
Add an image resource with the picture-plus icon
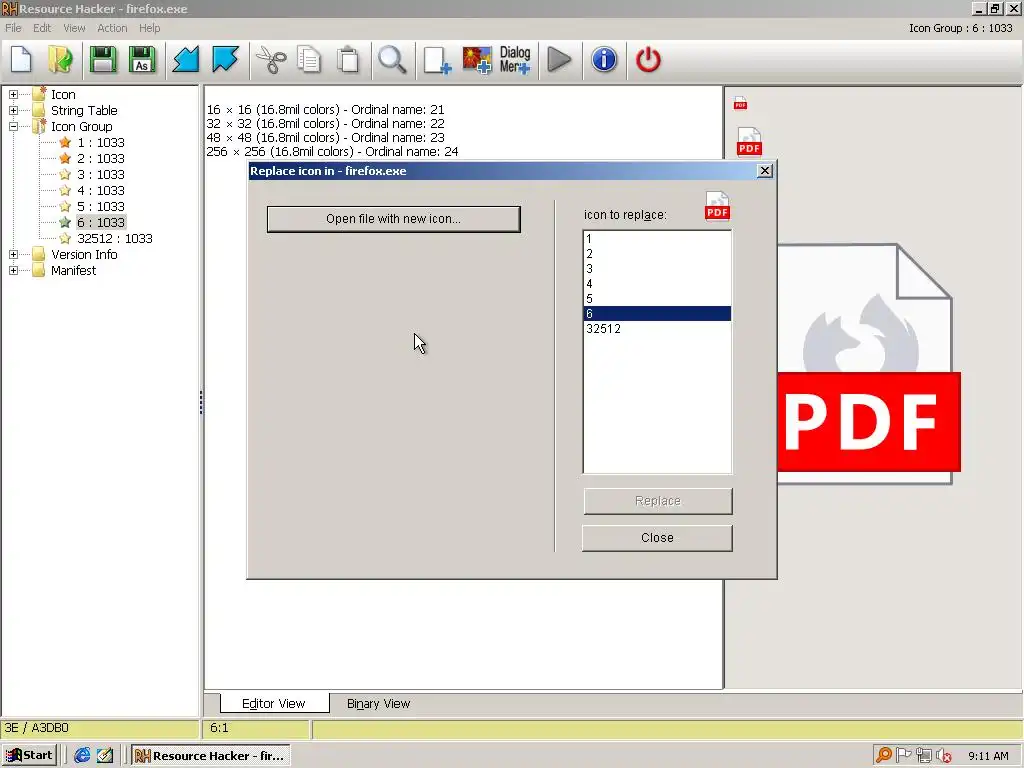pos(477,60)
